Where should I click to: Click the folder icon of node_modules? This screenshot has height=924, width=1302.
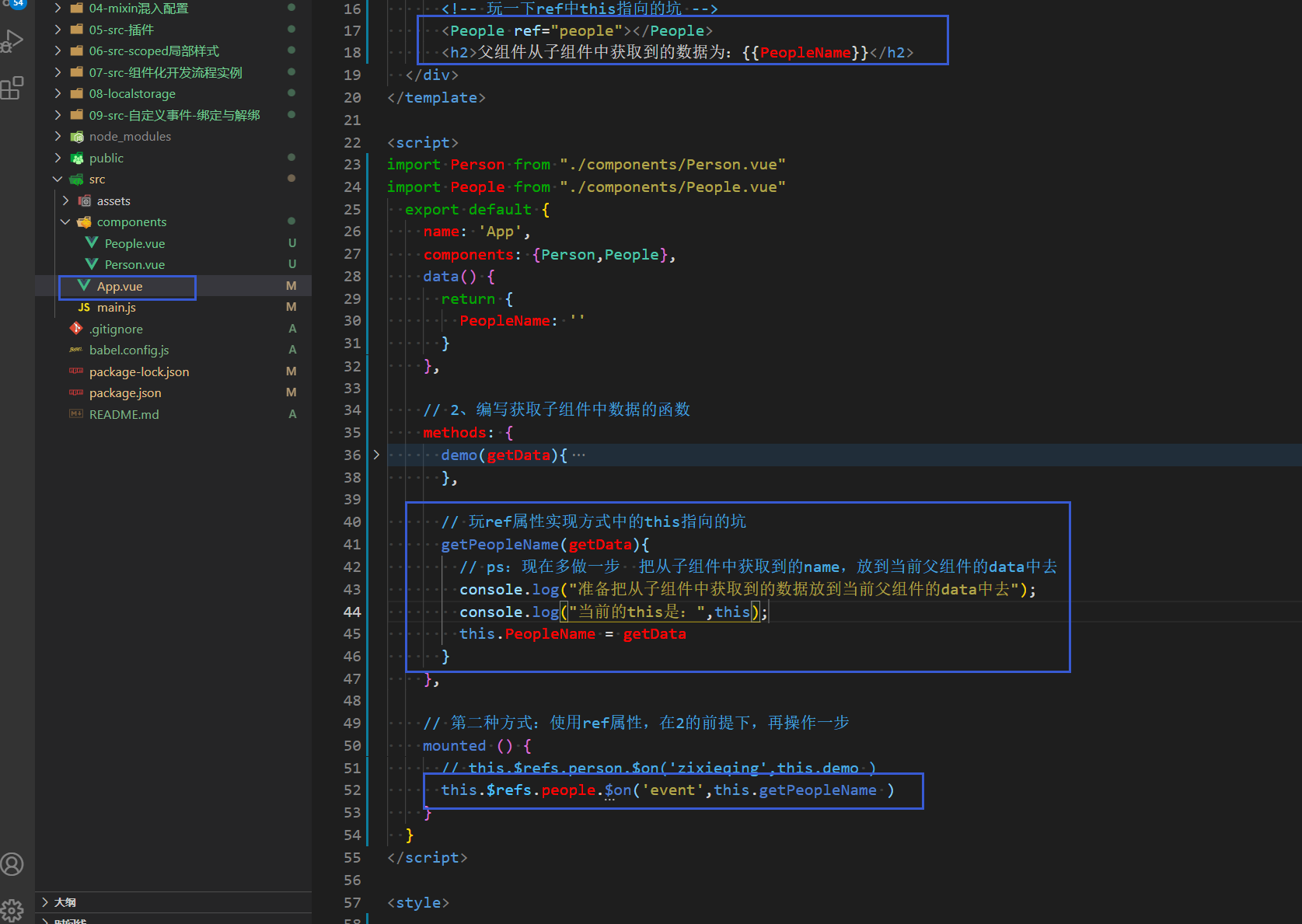point(77,137)
